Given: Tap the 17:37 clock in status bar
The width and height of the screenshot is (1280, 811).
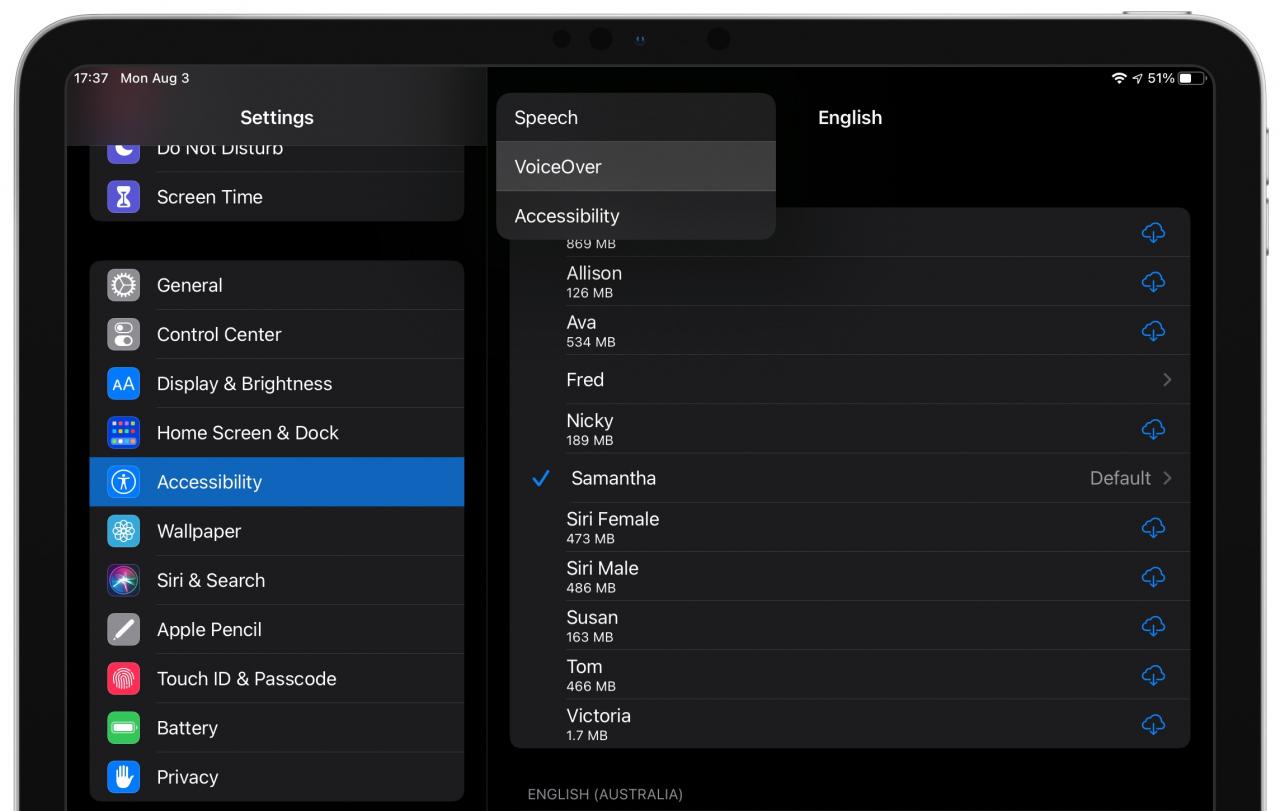Looking at the screenshot, I should point(91,78).
